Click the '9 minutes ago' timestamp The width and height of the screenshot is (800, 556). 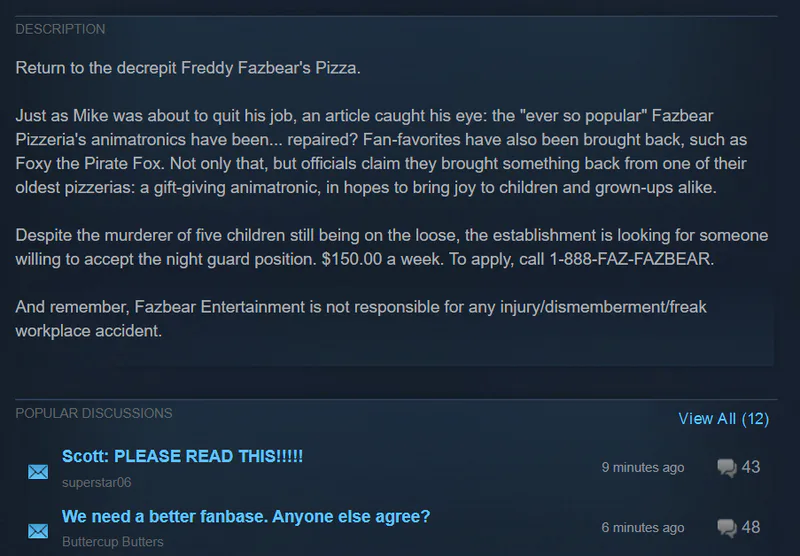coord(643,468)
